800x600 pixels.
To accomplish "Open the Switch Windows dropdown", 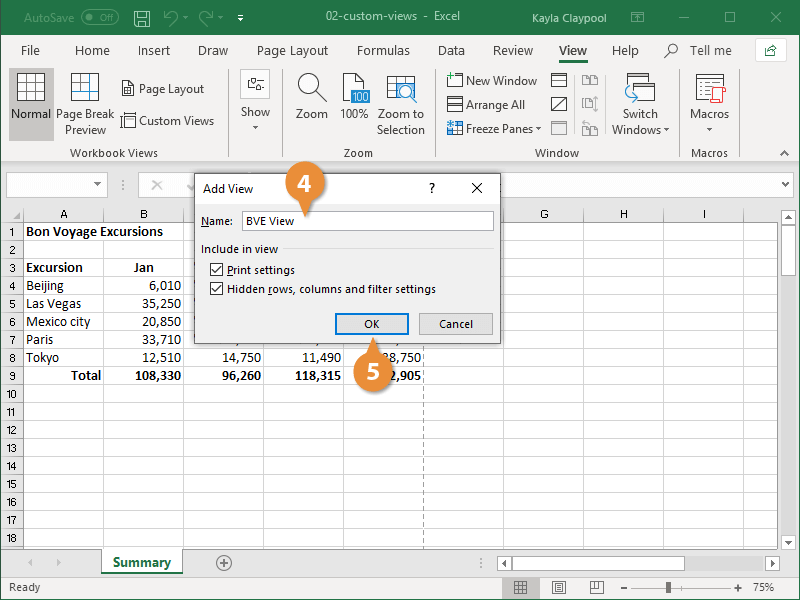I will click(x=640, y=105).
